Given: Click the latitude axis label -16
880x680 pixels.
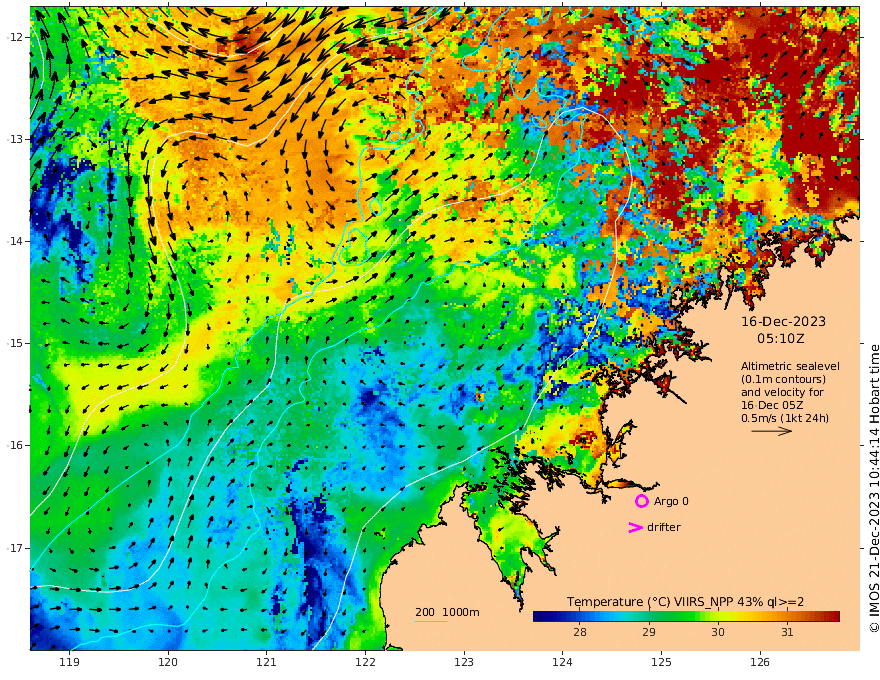Looking at the screenshot, I should tap(15, 445).
